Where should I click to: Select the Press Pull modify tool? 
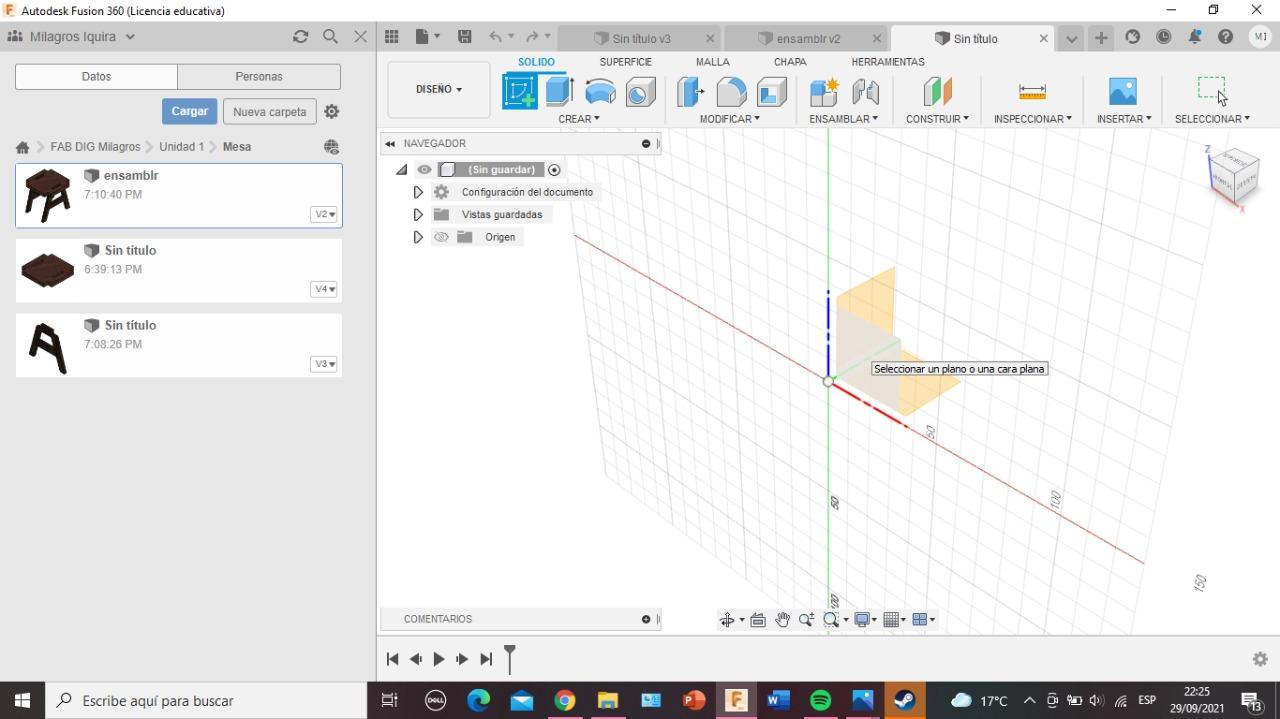pos(690,92)
